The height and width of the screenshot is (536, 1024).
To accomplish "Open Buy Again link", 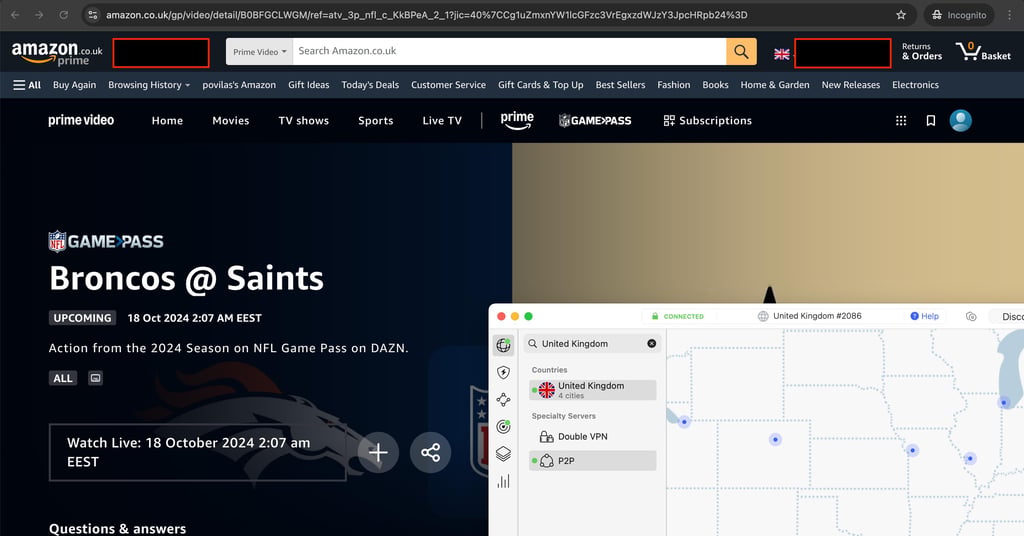I will click(74, 85).
